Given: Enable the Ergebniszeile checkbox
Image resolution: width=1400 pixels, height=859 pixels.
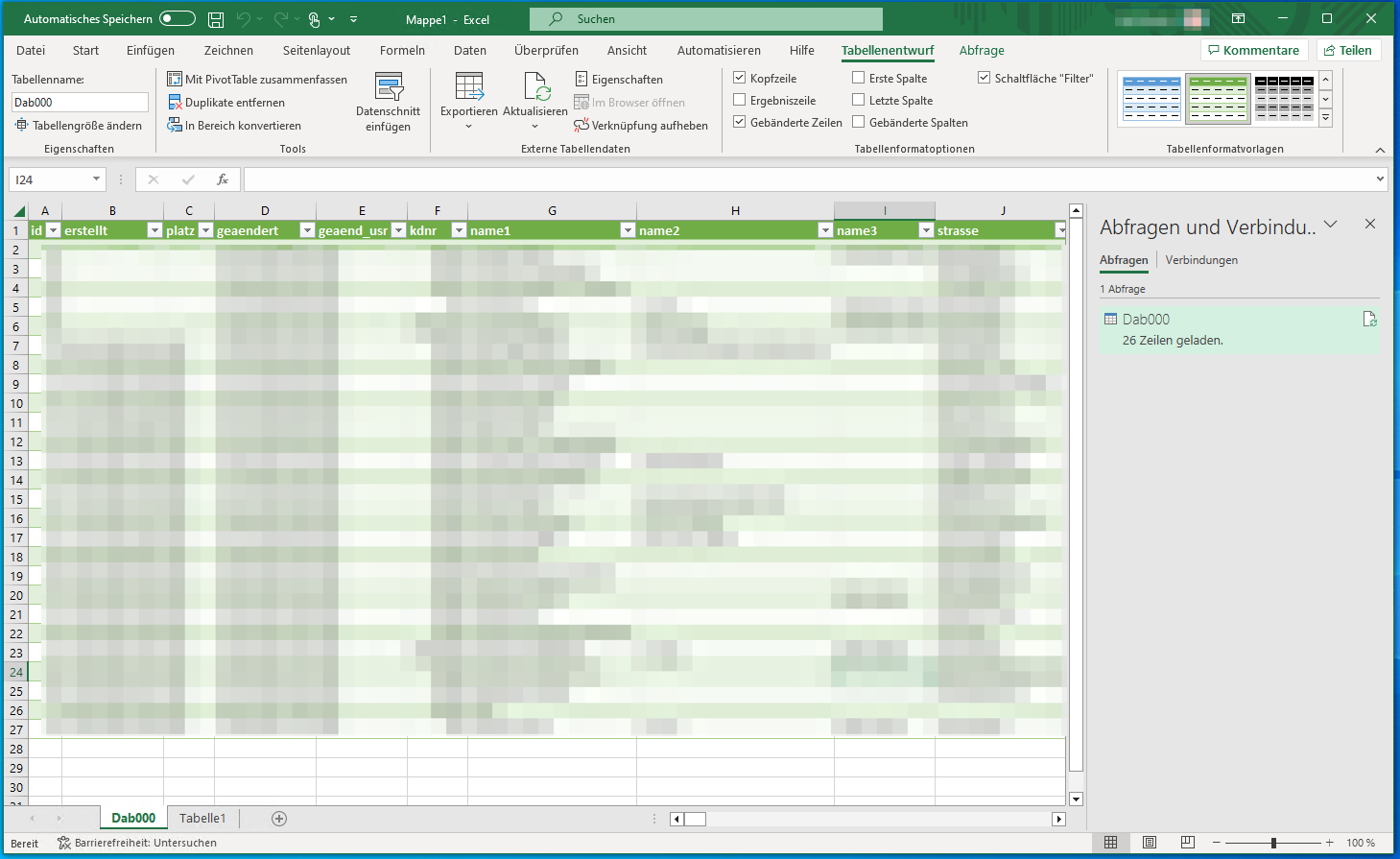Looking at the screenshot, I should tap(740, 100).
